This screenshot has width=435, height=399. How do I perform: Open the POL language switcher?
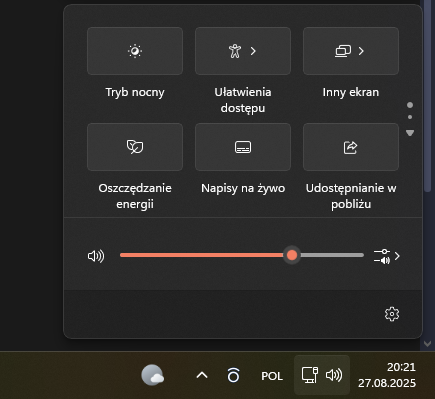point(272,376)
